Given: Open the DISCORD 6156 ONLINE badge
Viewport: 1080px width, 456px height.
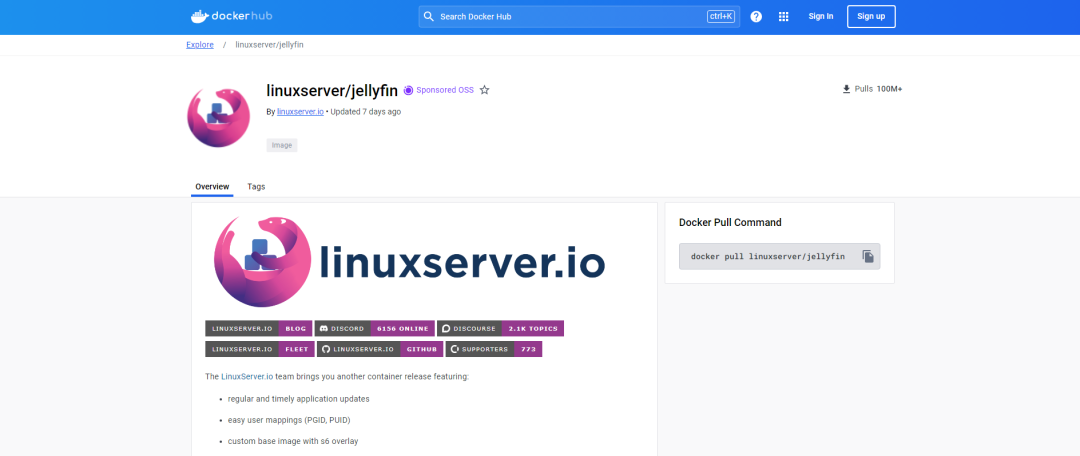Looking at the screenshot, I should click(x=375, y=329).
